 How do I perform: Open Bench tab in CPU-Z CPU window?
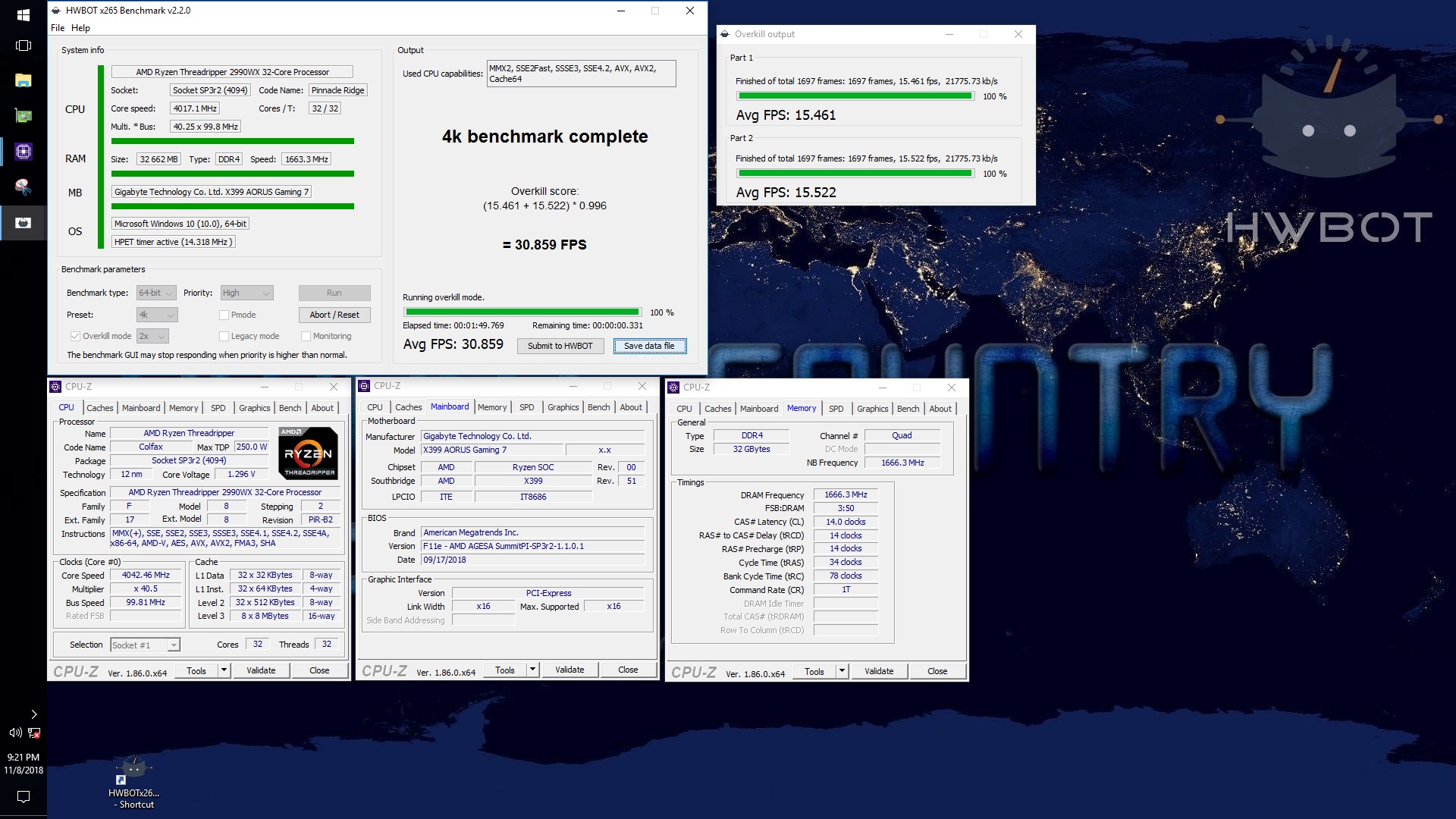[x=290, y=408]
